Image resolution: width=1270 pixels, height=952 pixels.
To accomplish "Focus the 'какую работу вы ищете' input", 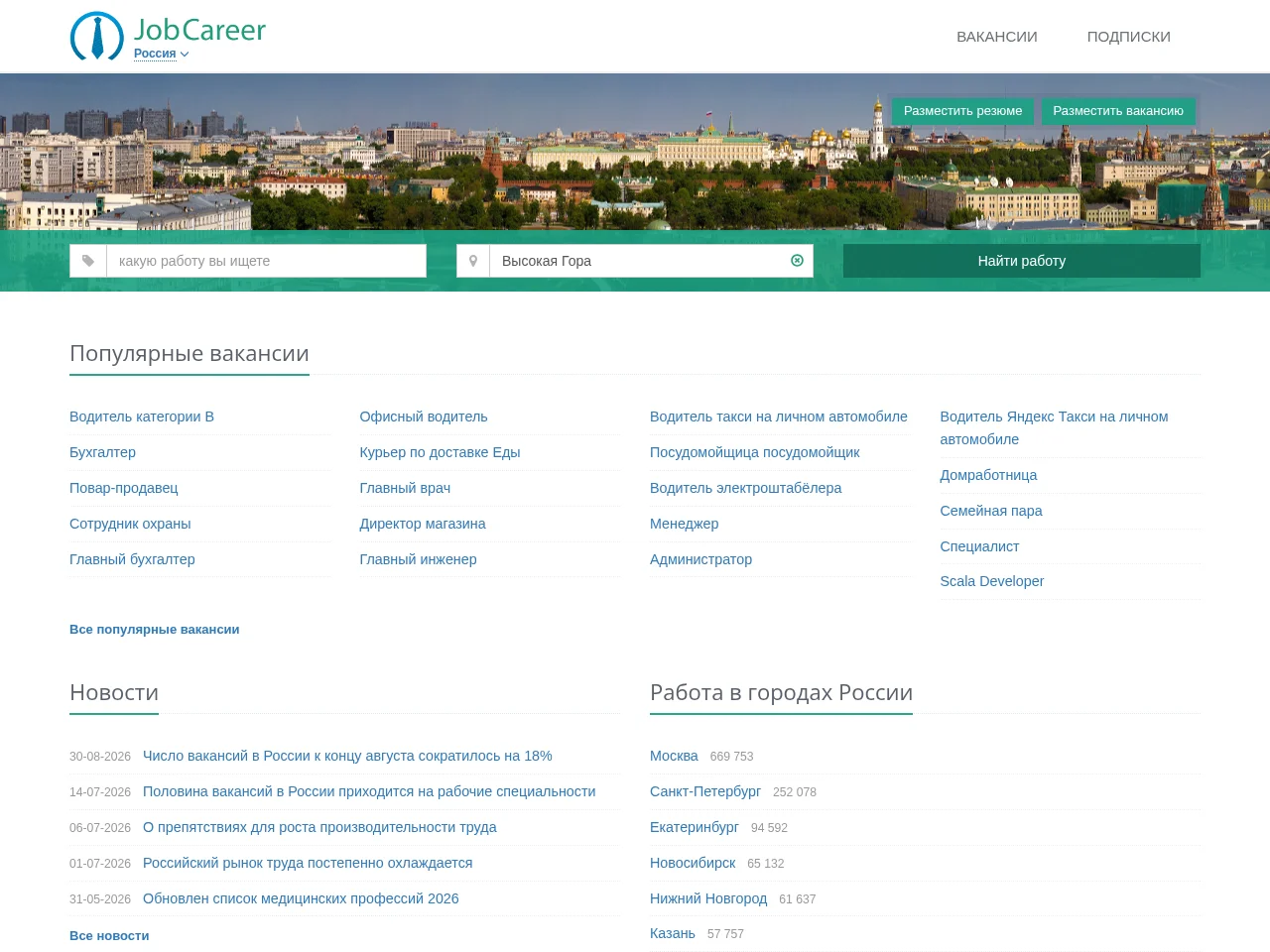I will [x=266, y=261].
